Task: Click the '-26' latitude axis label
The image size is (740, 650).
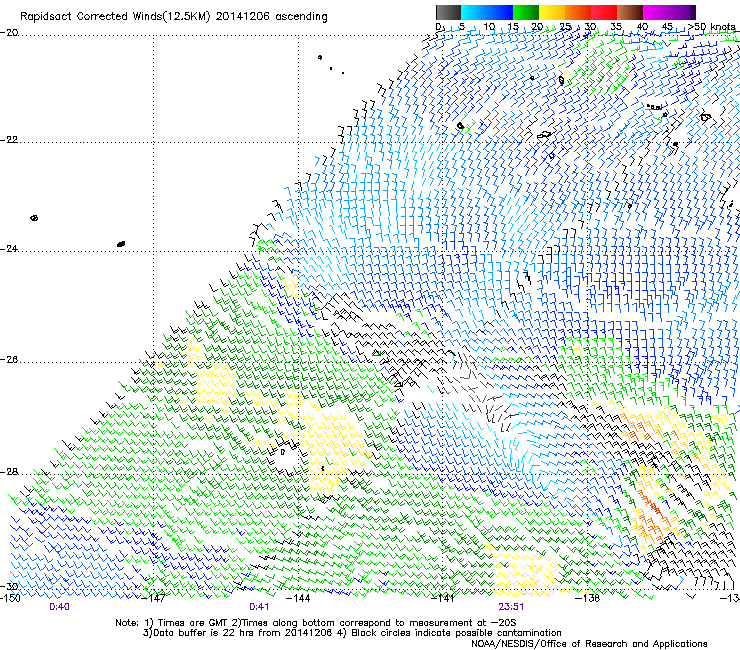Action: coord(9,360)
